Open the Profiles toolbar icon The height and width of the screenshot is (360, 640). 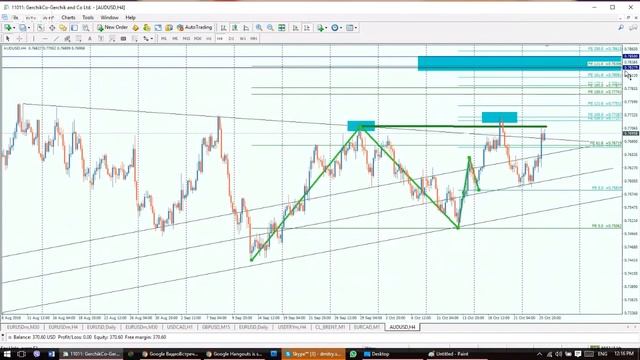click(x=22, y=28)
